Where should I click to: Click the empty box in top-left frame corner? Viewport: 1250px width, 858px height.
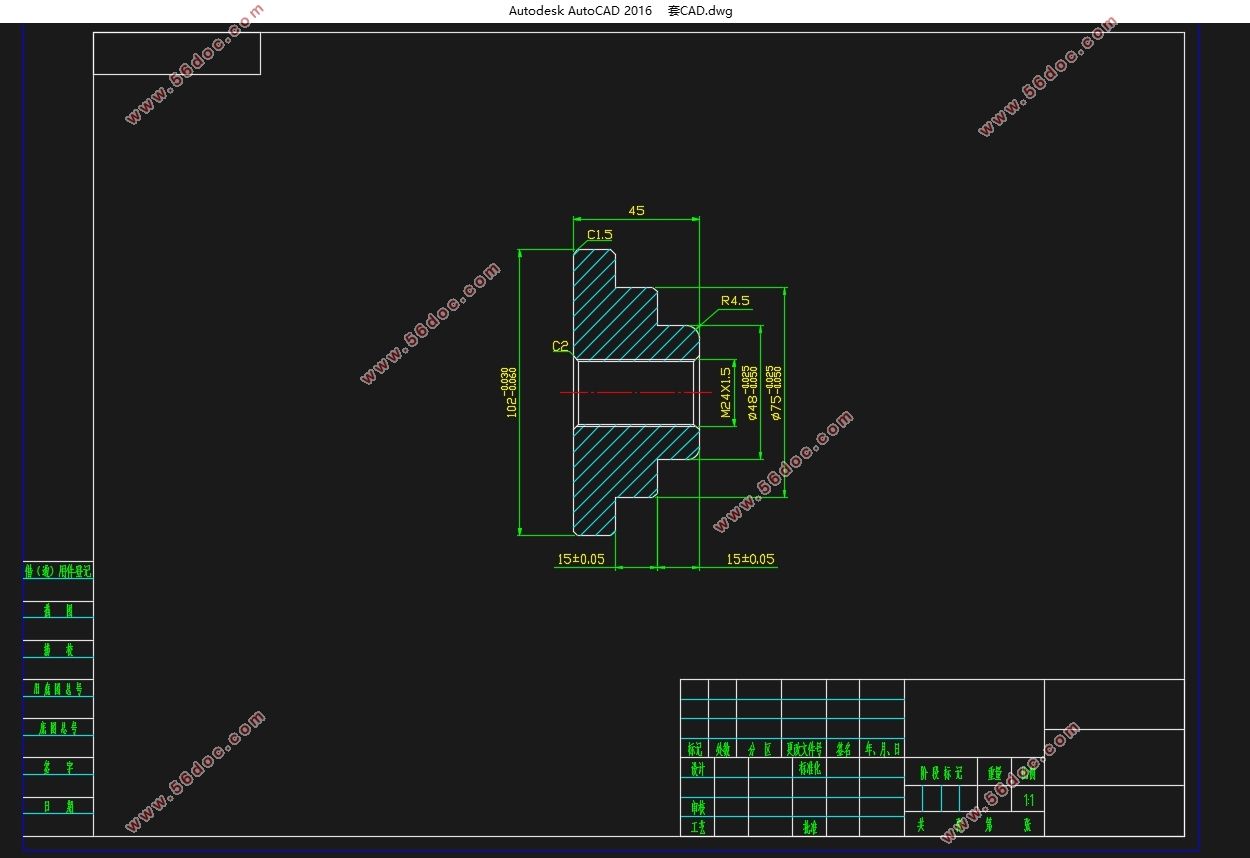click(177, 53)
